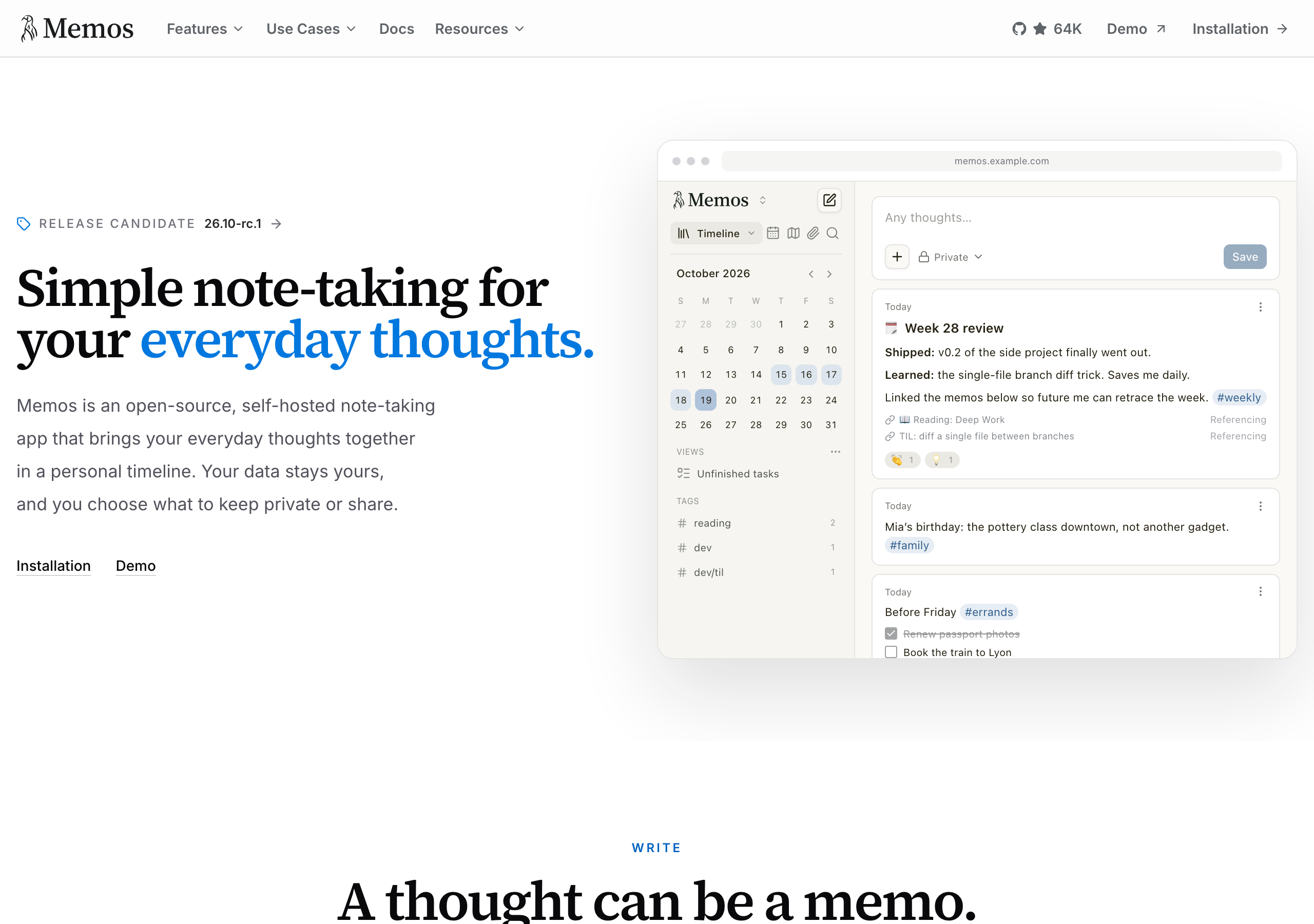Open the GitHub repository icon
The height and width of the screenshot is (924, 1314).
(1019, 29)
